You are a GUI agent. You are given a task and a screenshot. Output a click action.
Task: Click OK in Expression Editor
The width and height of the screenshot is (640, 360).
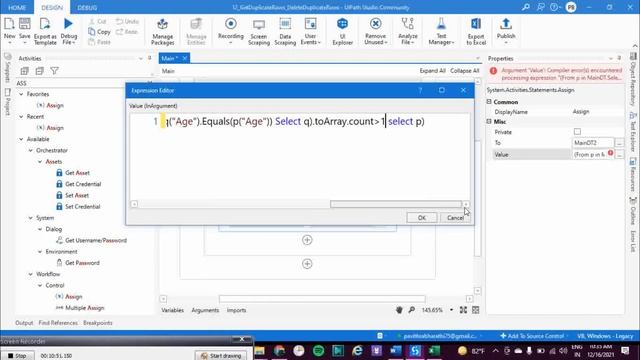click(422, 218)
